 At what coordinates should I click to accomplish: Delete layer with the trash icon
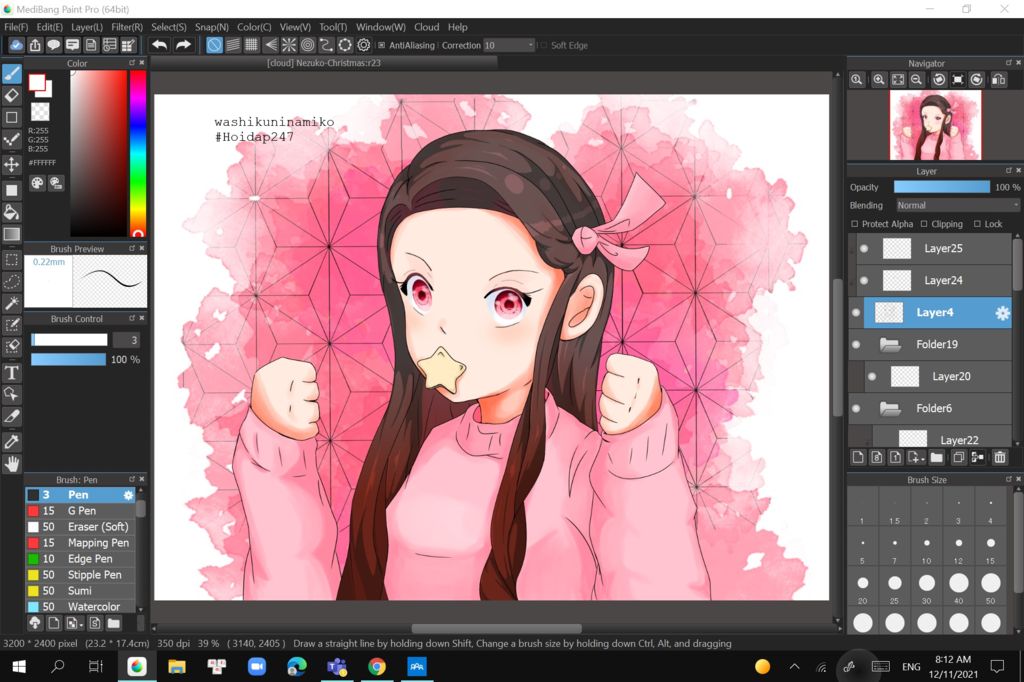click(1000, 457)
